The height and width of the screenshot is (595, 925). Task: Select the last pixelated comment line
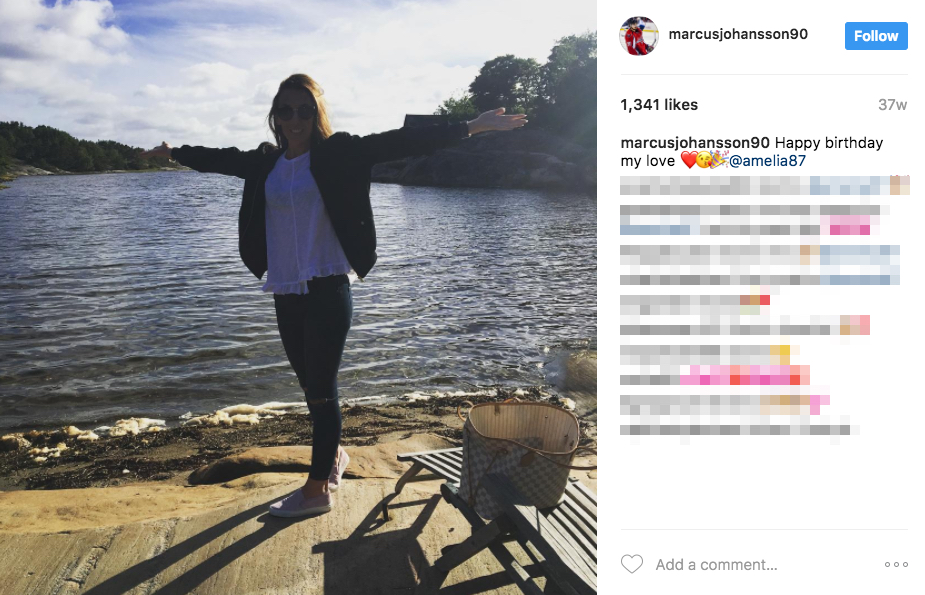pos(739,430)
